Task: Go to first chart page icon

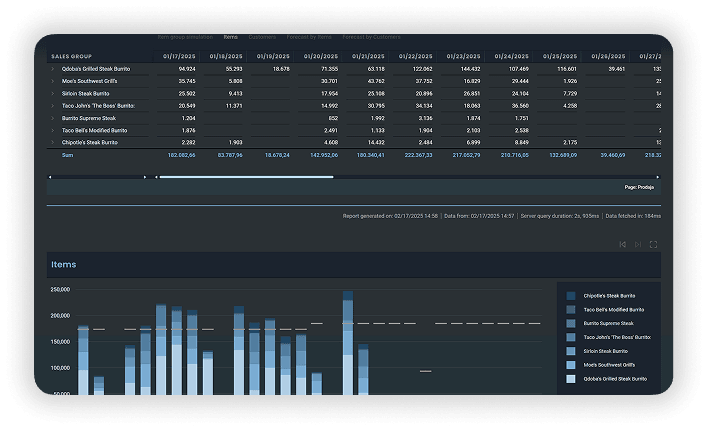Action: click(x=623, y=244)
